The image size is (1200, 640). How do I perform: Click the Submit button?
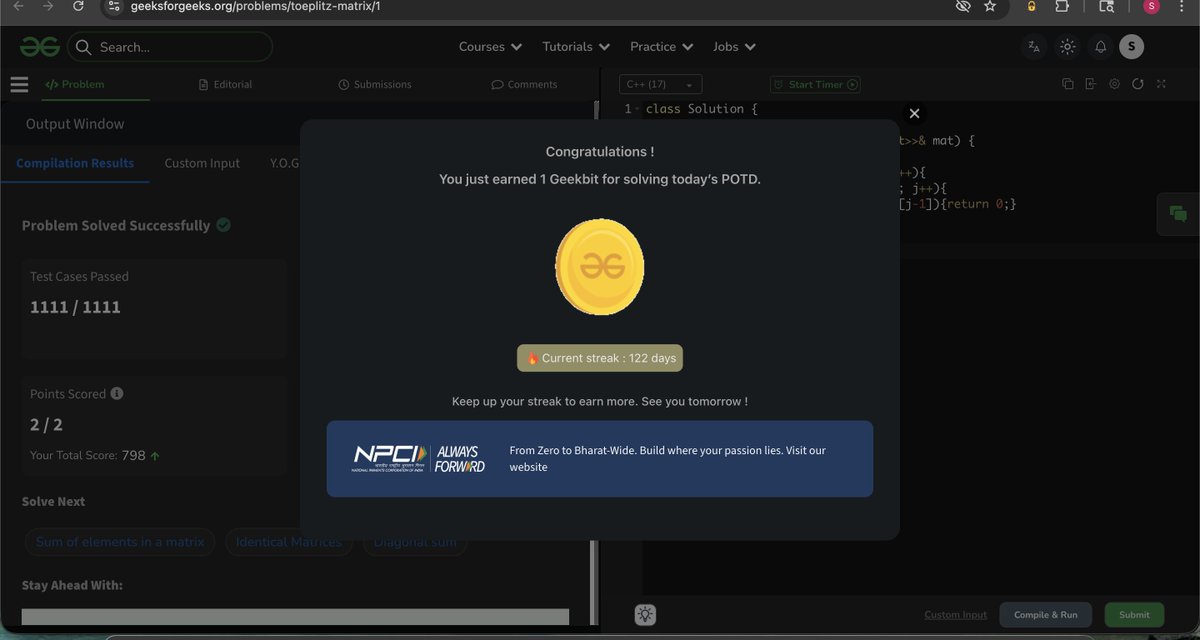pos(1134,615)
